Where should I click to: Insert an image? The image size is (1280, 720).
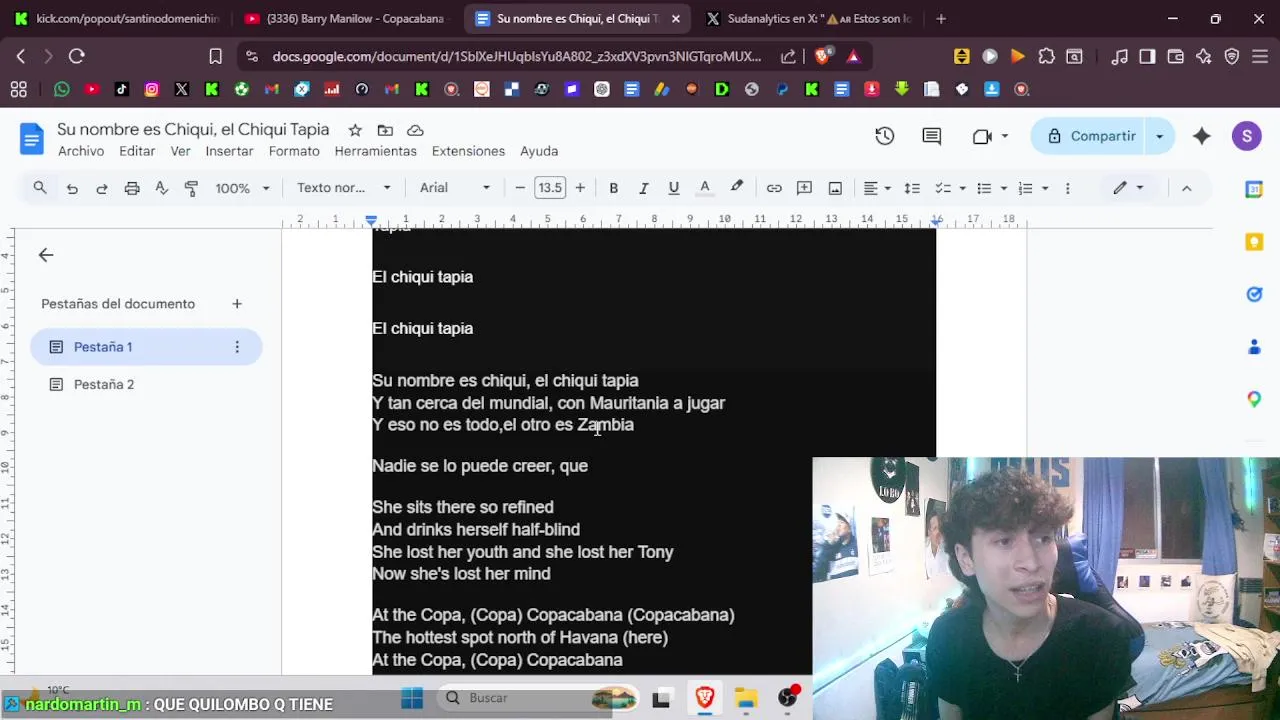pyautogui.click(x=835, y=188)
